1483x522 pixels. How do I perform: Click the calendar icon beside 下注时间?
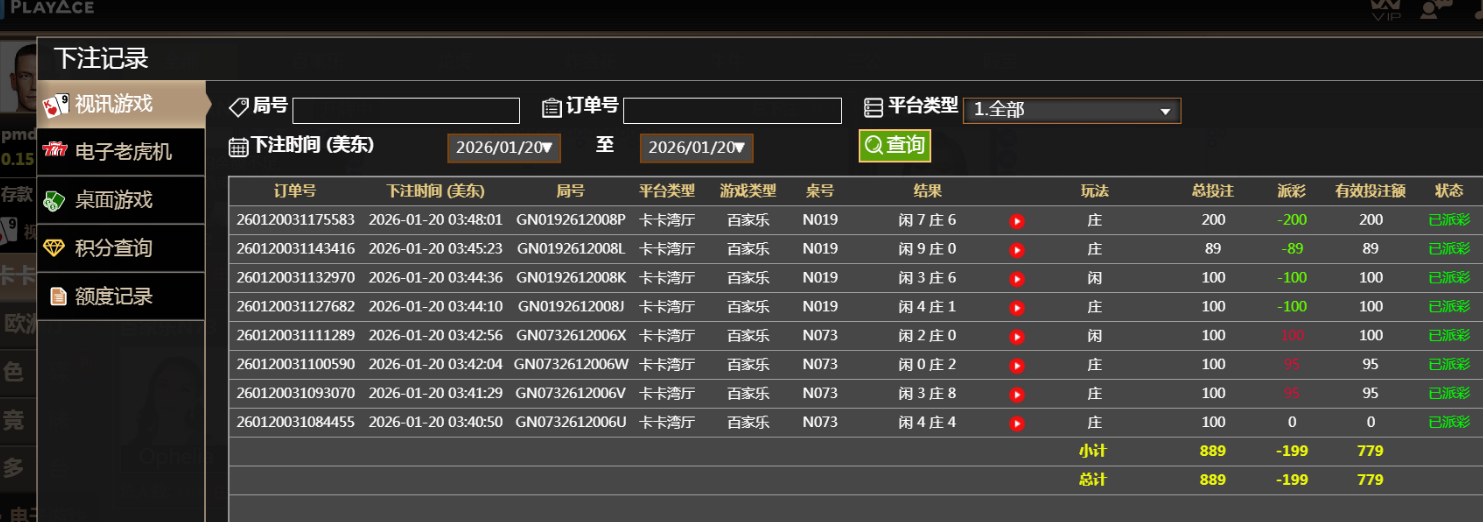pos(238,147)
